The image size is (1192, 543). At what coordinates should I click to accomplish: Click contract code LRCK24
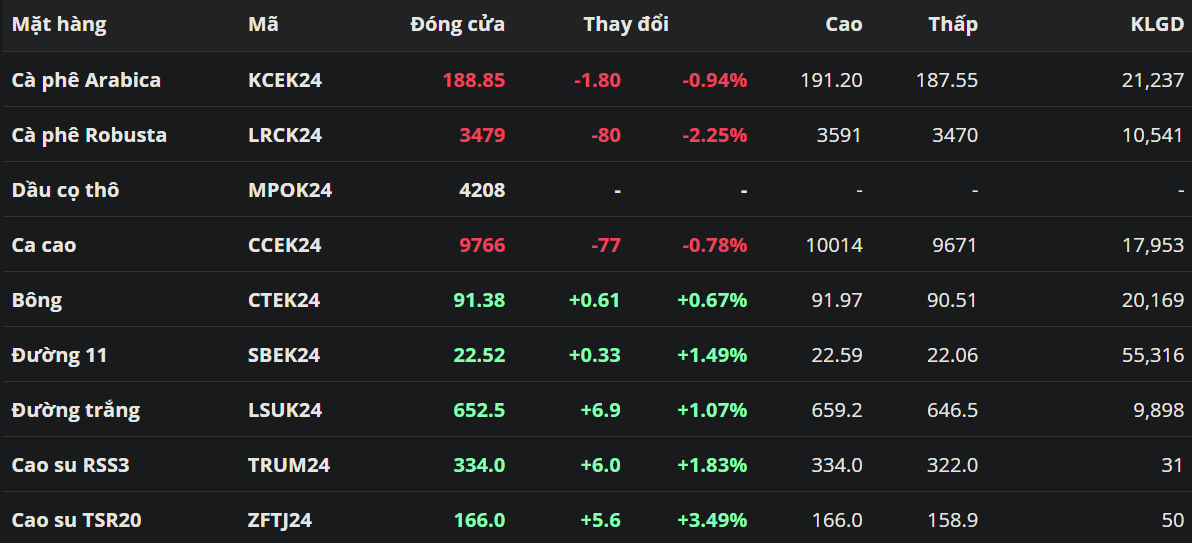(285, 135)
